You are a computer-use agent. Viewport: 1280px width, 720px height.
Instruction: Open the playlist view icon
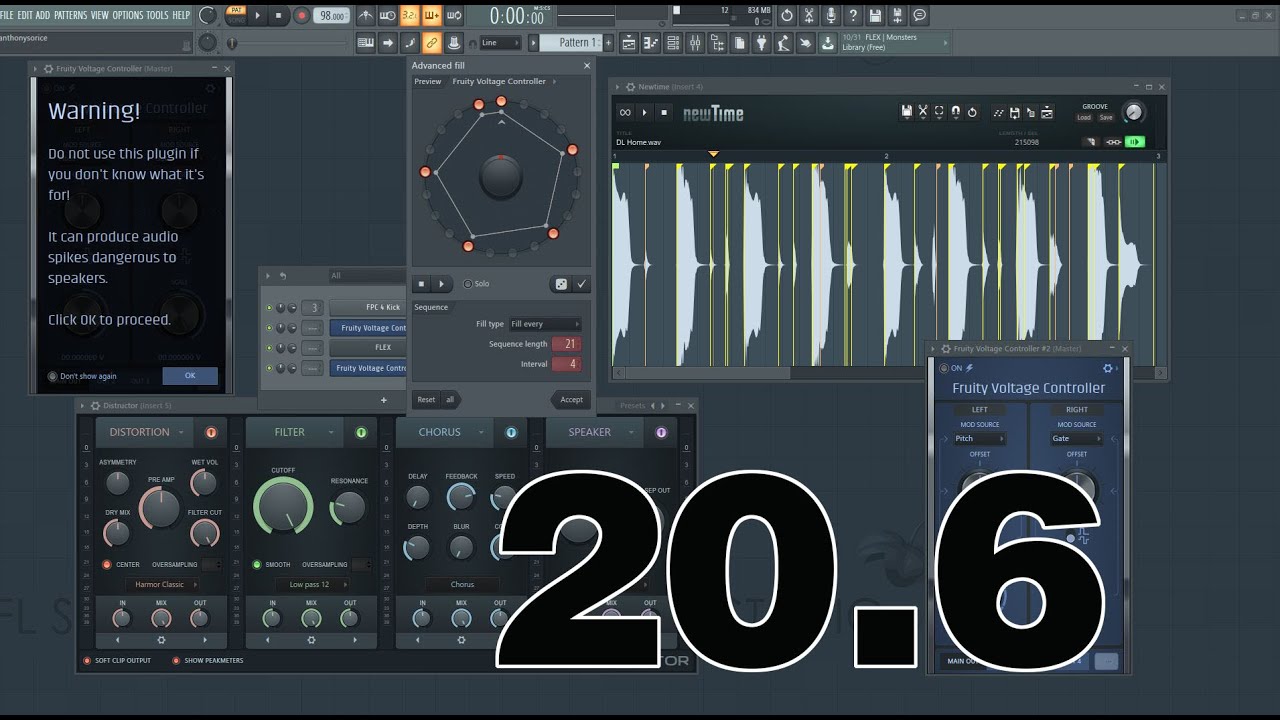[629, 42]
